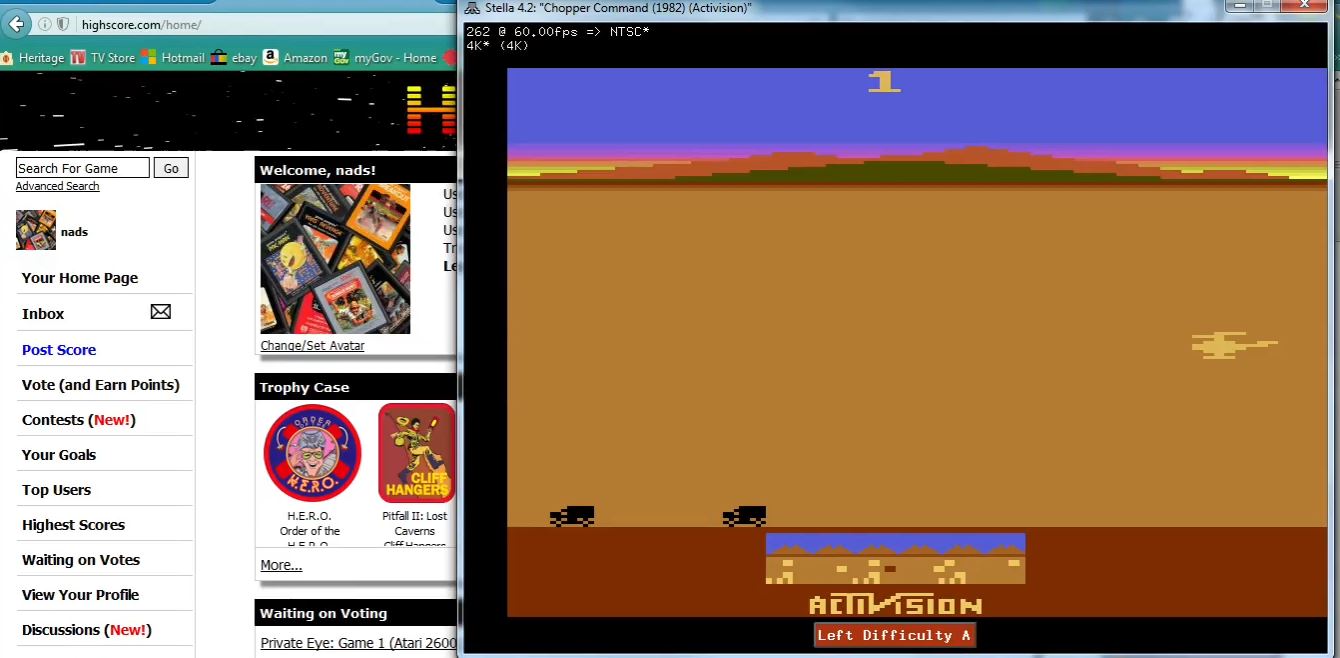Screen dimensions: 1340x658
Task: Open the H.E.R.O. trophy badge
Action: point(312,453)
